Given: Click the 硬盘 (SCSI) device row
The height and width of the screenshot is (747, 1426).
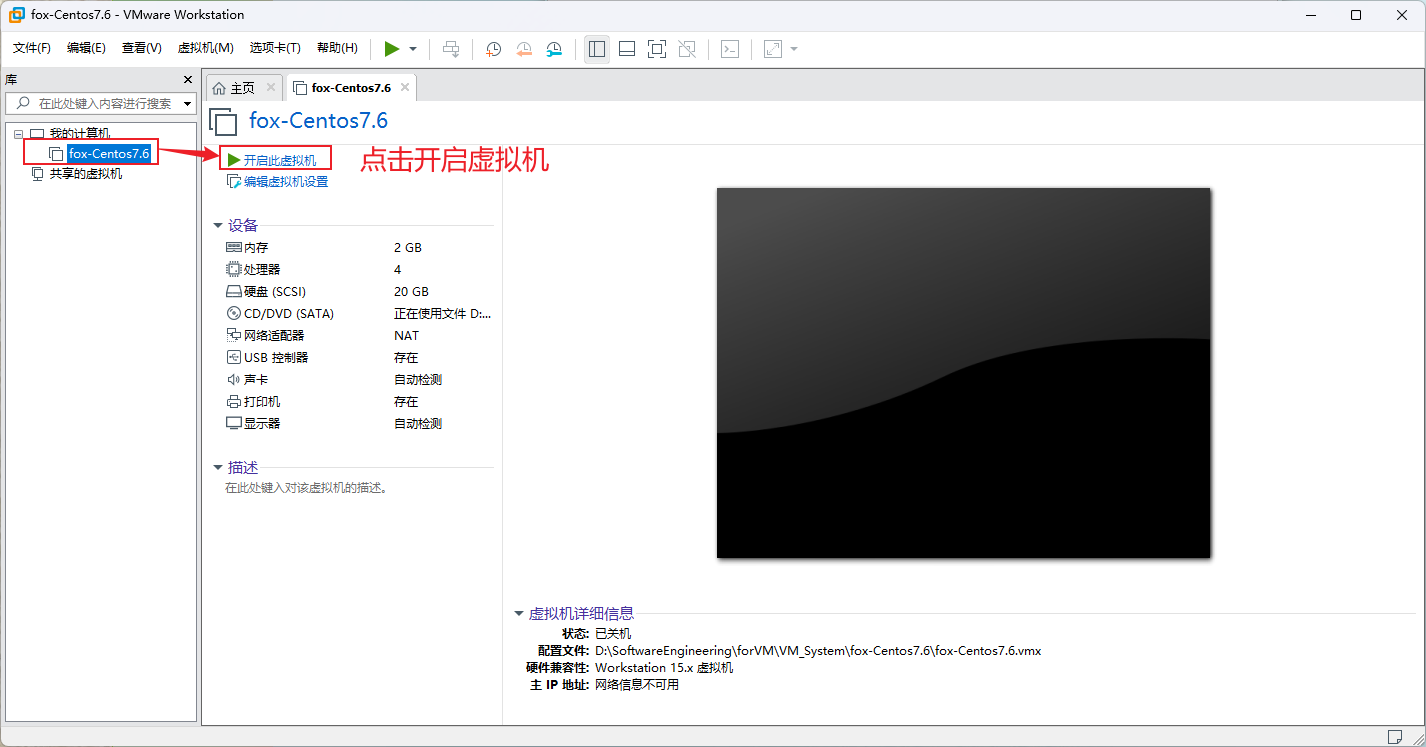Looking at the screenshot, I should coord(359,292).
